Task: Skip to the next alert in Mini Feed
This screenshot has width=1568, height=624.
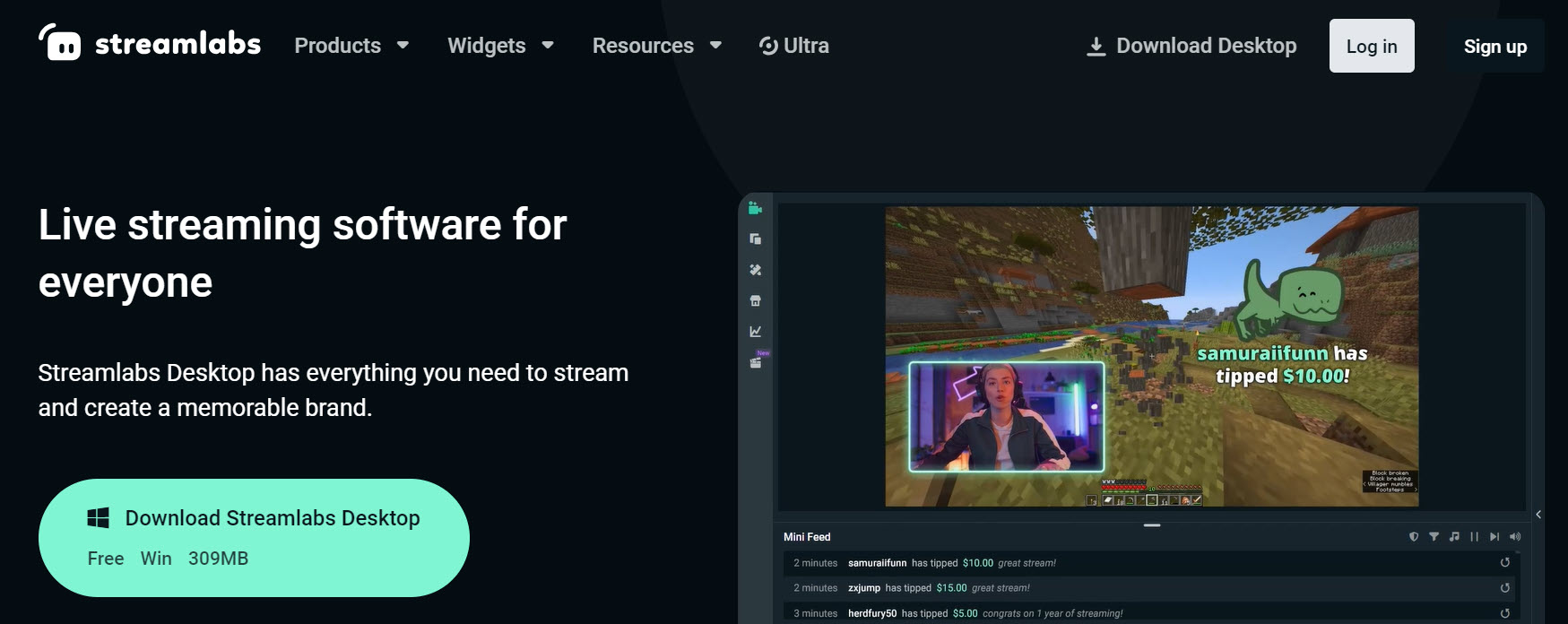Action: click(1494, 537)
